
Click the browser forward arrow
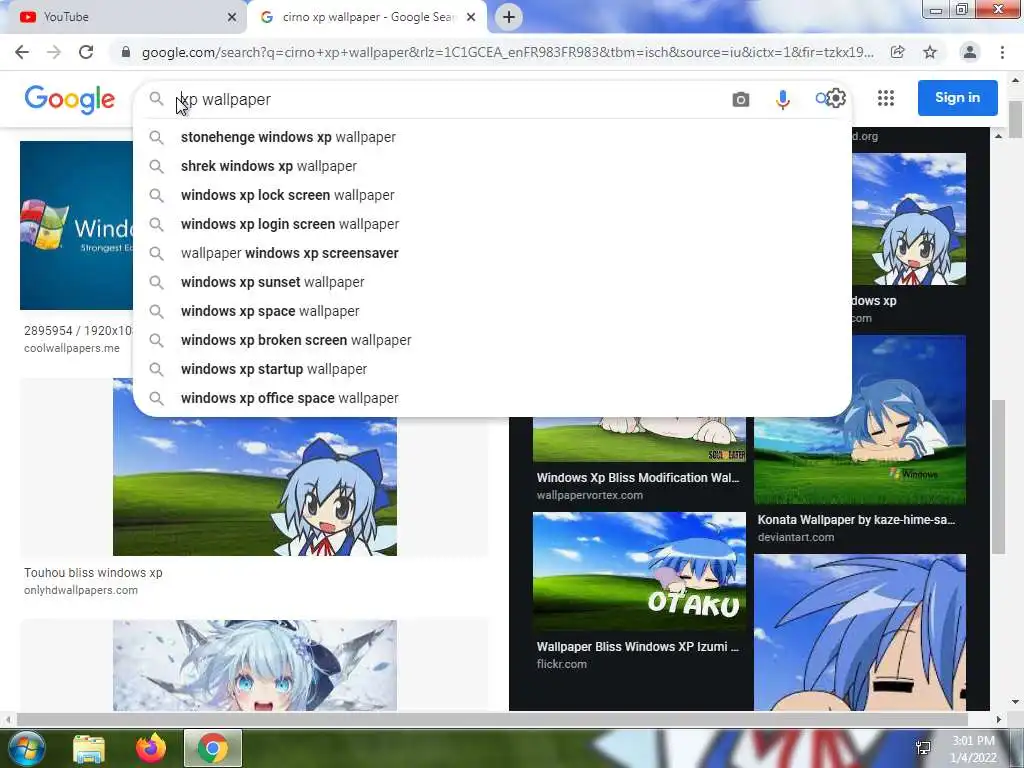54,52
